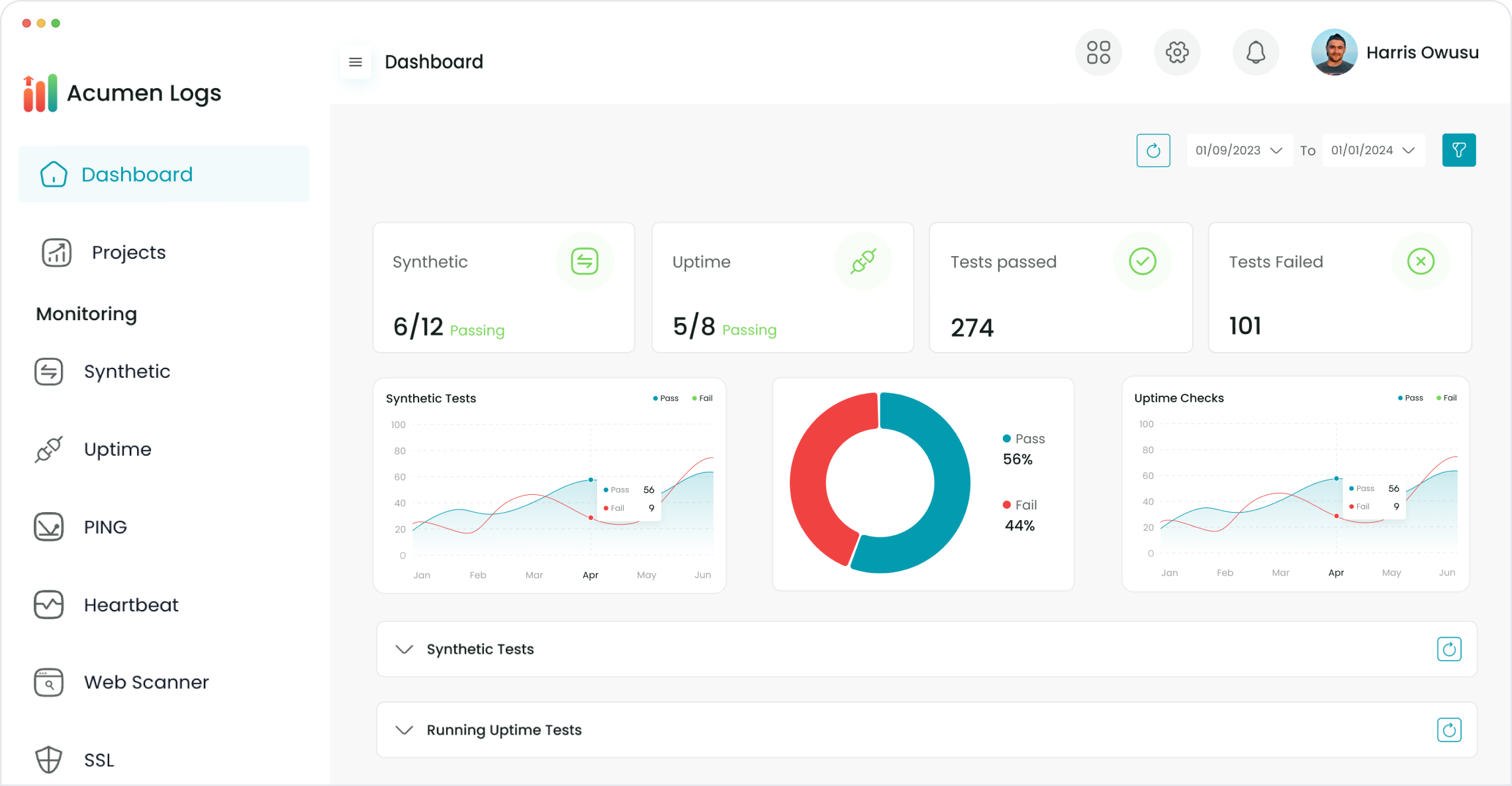Open the notifications bell
Screen dimensions: 1512x786
tap(1255, 52)
